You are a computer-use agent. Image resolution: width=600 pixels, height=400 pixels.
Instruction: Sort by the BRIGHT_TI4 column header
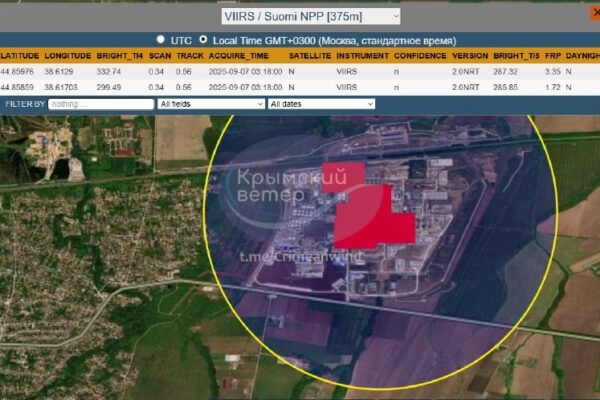point(119,56)
